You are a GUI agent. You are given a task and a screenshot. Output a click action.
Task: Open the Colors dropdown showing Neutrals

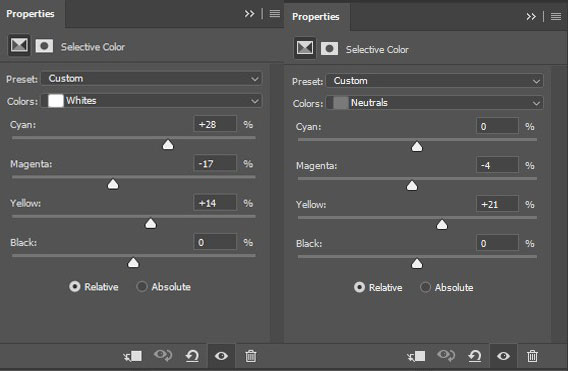434,103
